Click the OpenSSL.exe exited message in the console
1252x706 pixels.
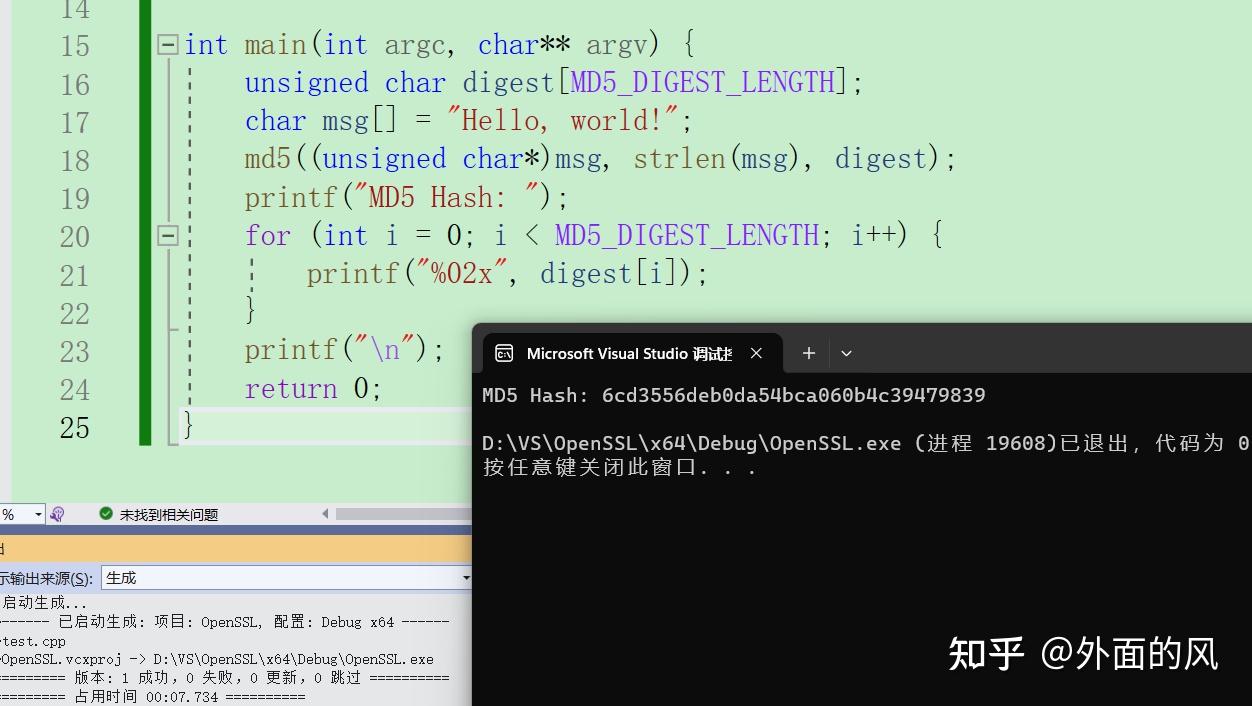[866, 443]
